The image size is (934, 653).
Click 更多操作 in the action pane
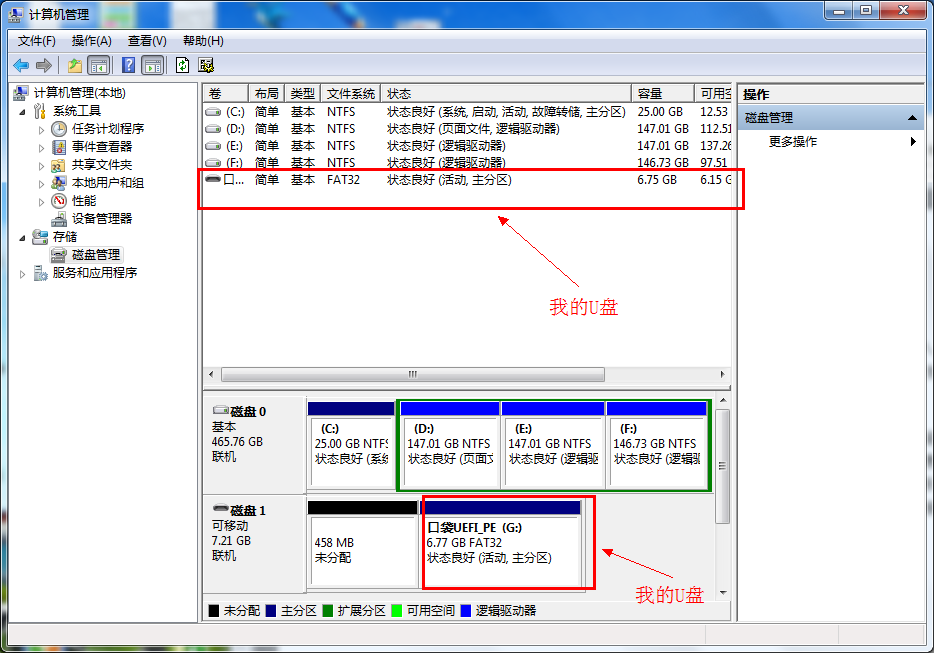791,140
